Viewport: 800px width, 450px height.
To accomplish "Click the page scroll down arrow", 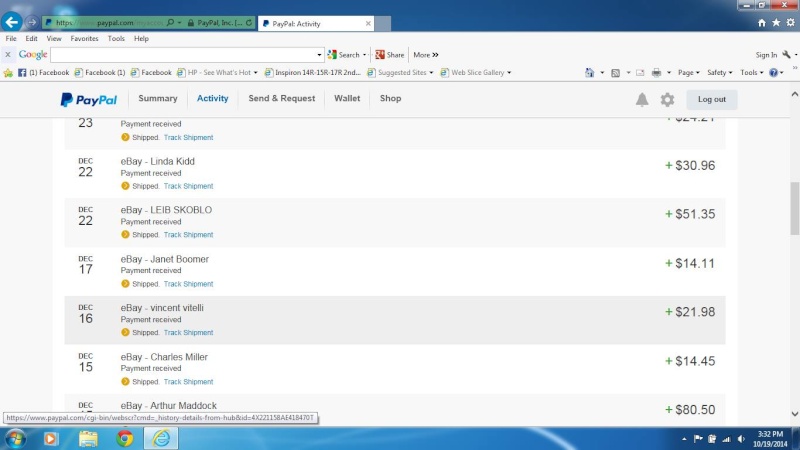I will click(x=794, y=414).
